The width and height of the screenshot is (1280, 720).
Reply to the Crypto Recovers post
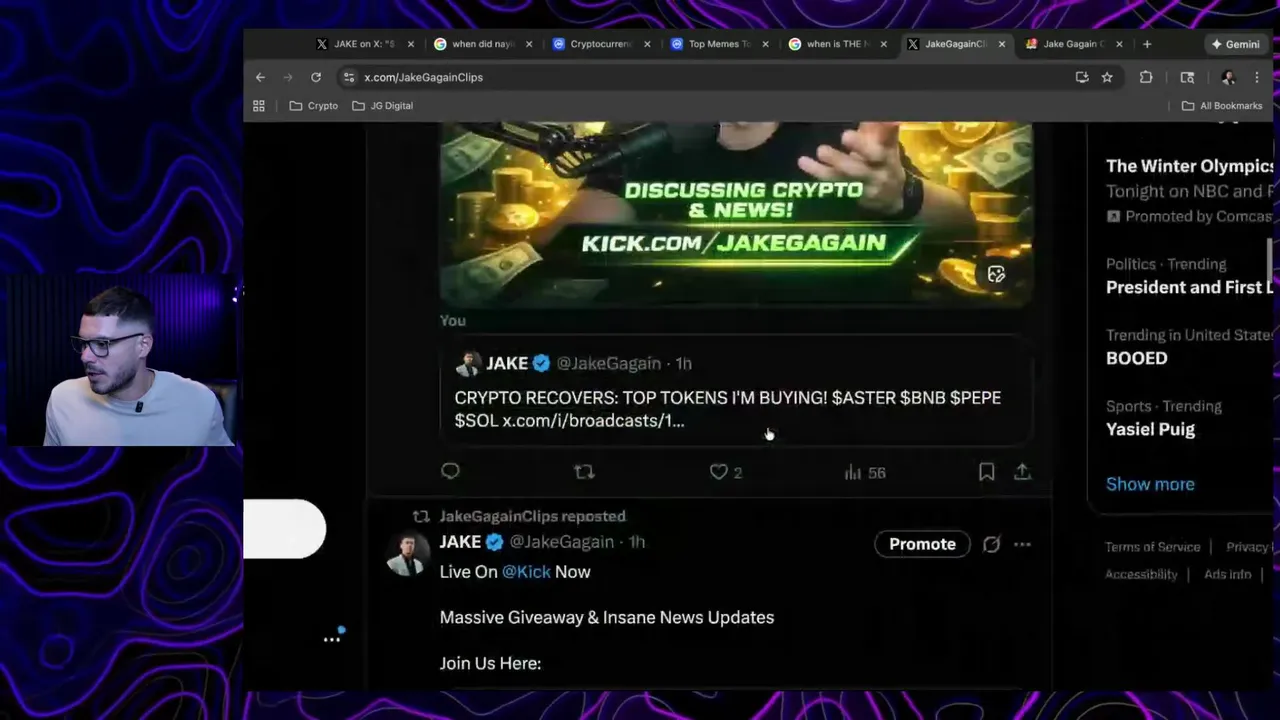coord(450,471)
